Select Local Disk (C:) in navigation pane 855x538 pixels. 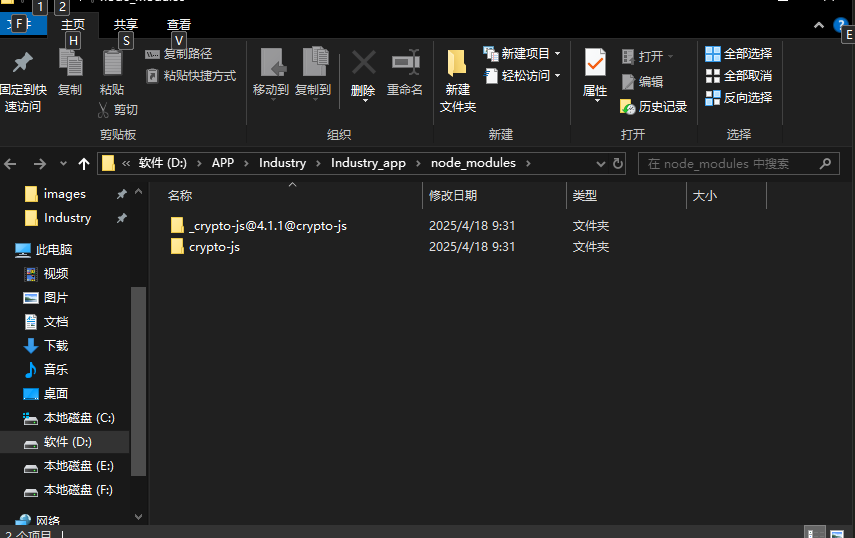79,417
